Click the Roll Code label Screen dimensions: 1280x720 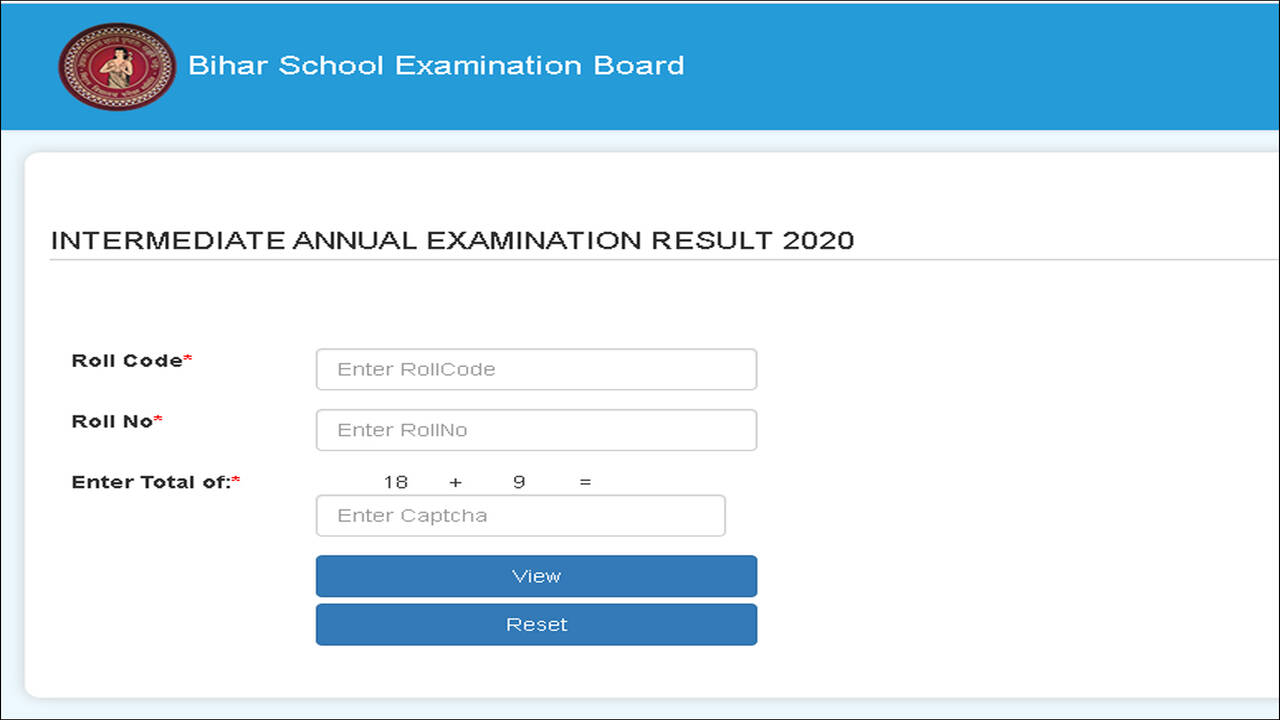click(126, 361)
